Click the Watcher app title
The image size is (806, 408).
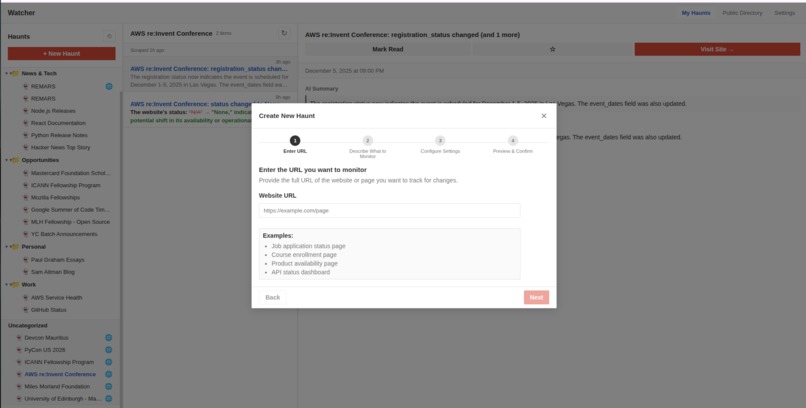pos(21,13)
